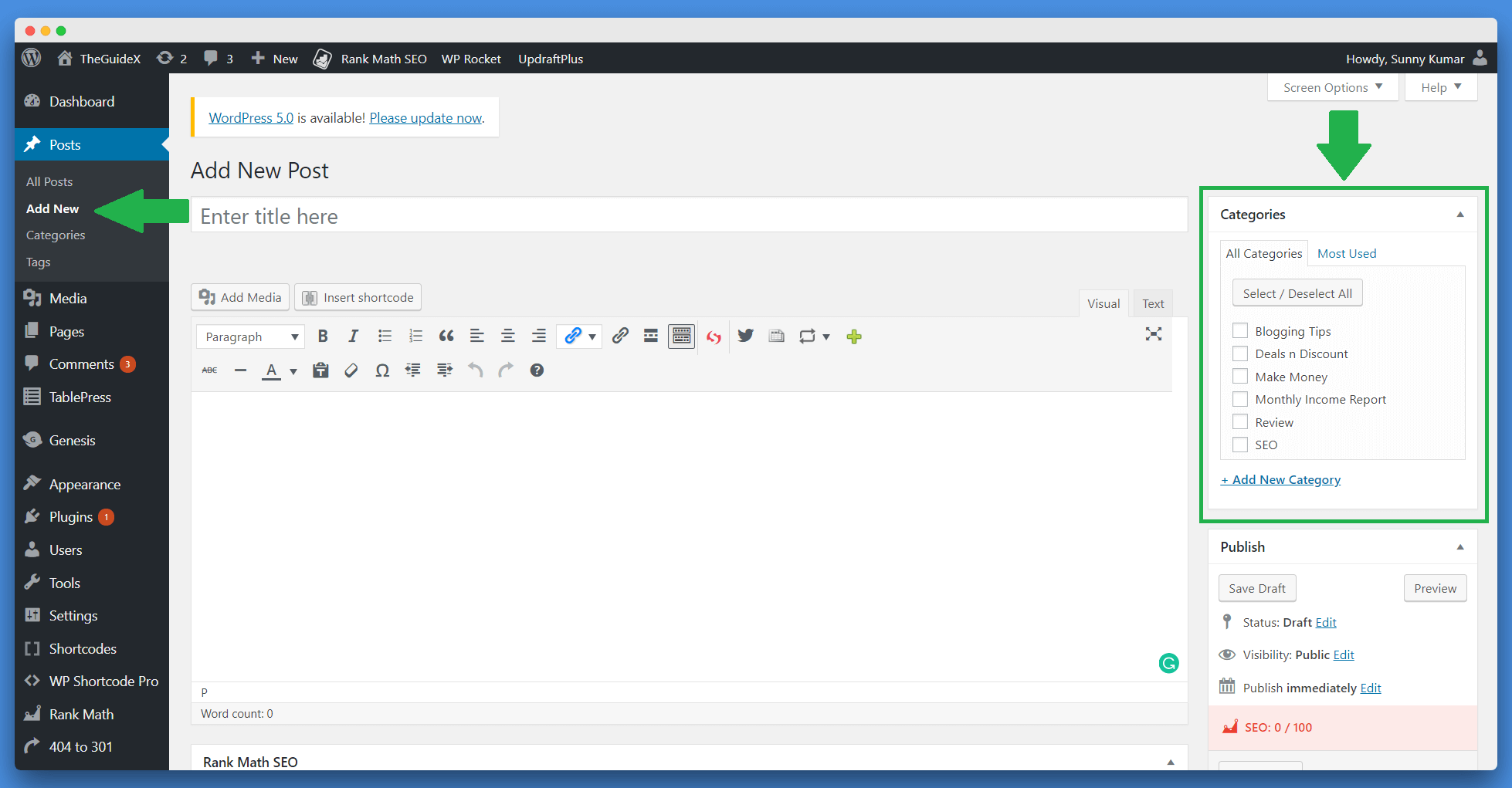Click the Twitter bird toolbar icon

point(745,337)
